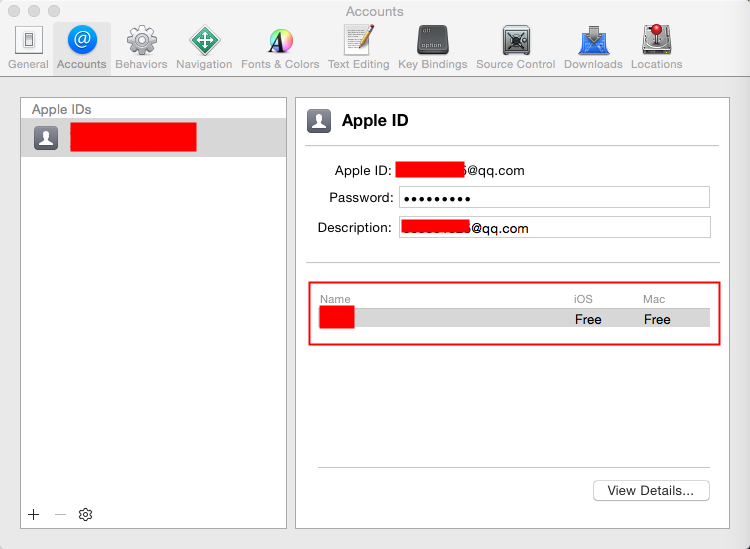Click View Details button

point(651,491)
